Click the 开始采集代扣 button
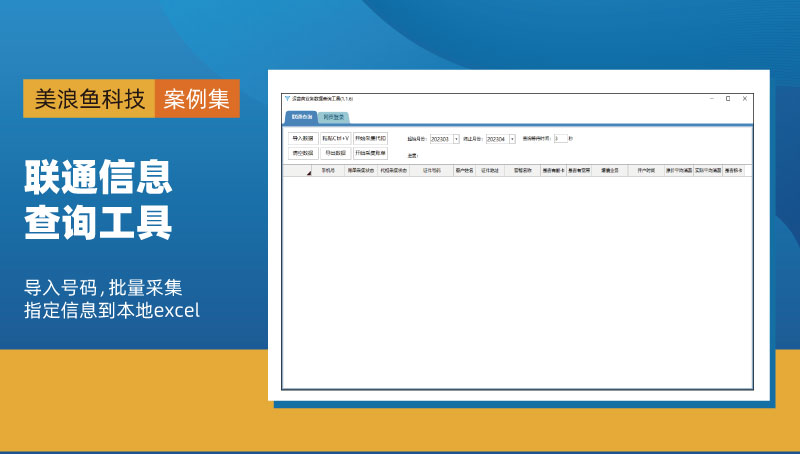The height and width of the screenshot is (454, 800). tap(370, 138)
